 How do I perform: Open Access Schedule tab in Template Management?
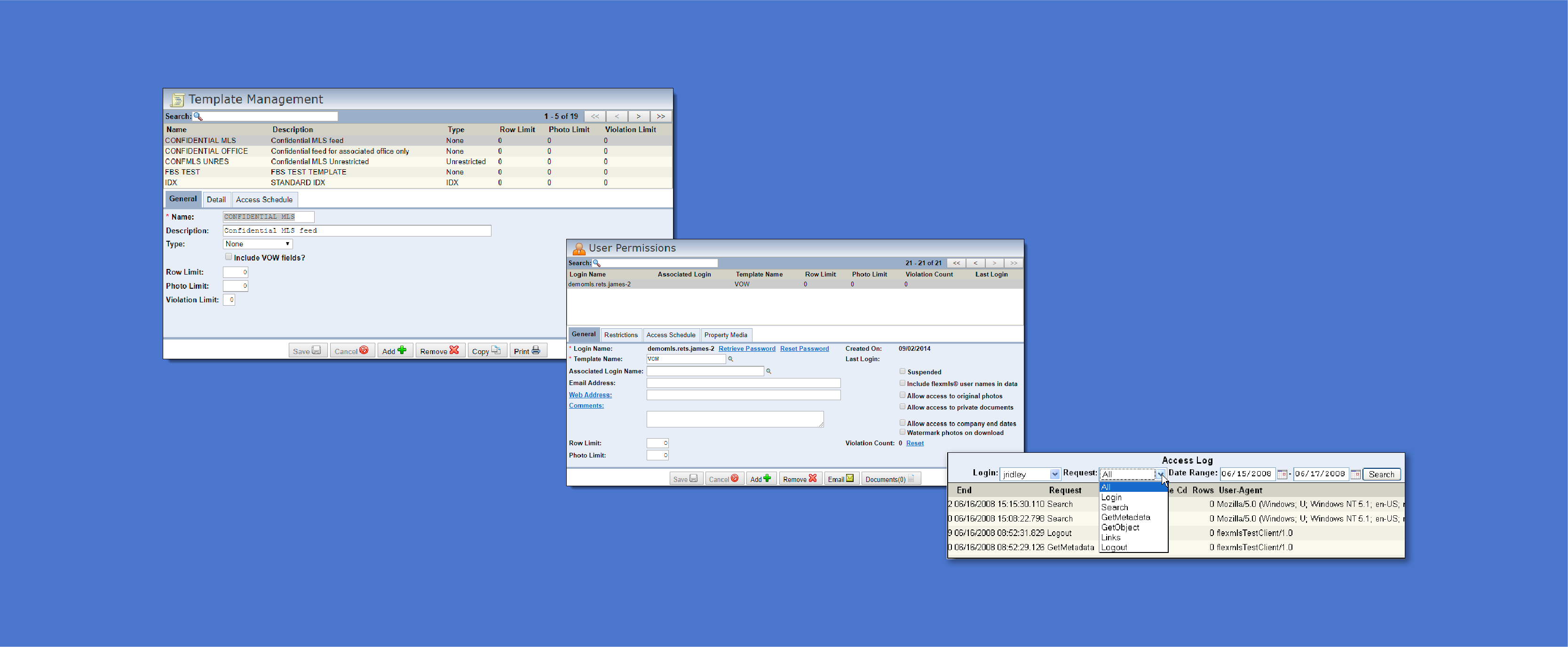pyautogui.click(x=264, y=200)
